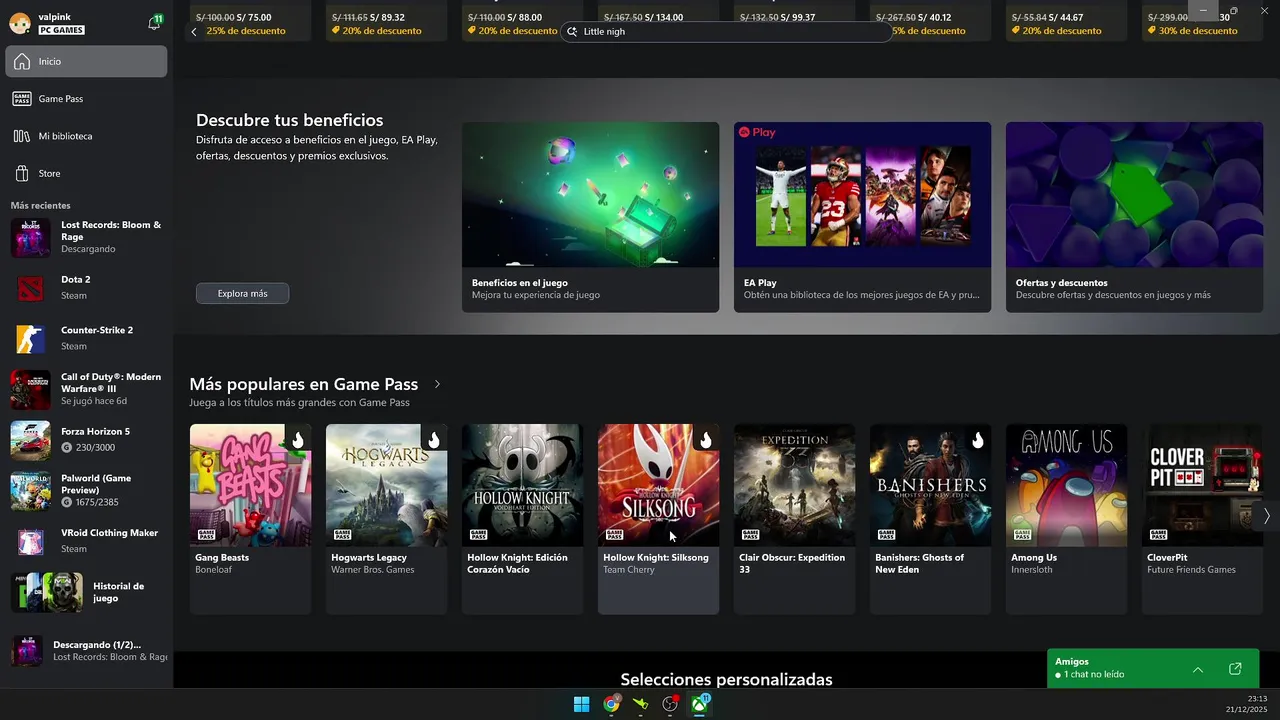Click Palworld thumbnail in sidebar
Image resolution: width=1280 pixels, height=720 pixels.
[30, 490]
